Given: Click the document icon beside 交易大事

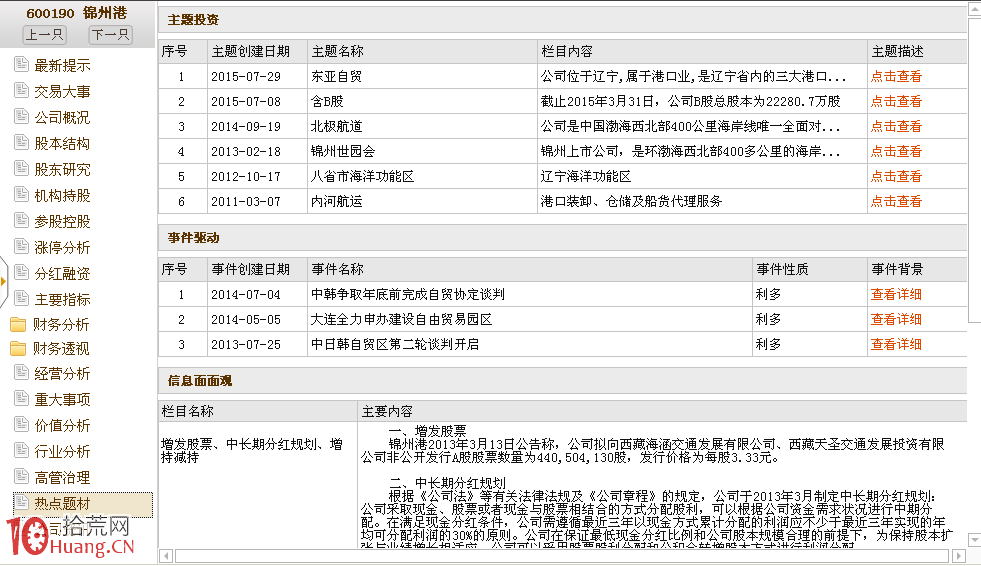Looking at the screenshot, I should point(21,91).
